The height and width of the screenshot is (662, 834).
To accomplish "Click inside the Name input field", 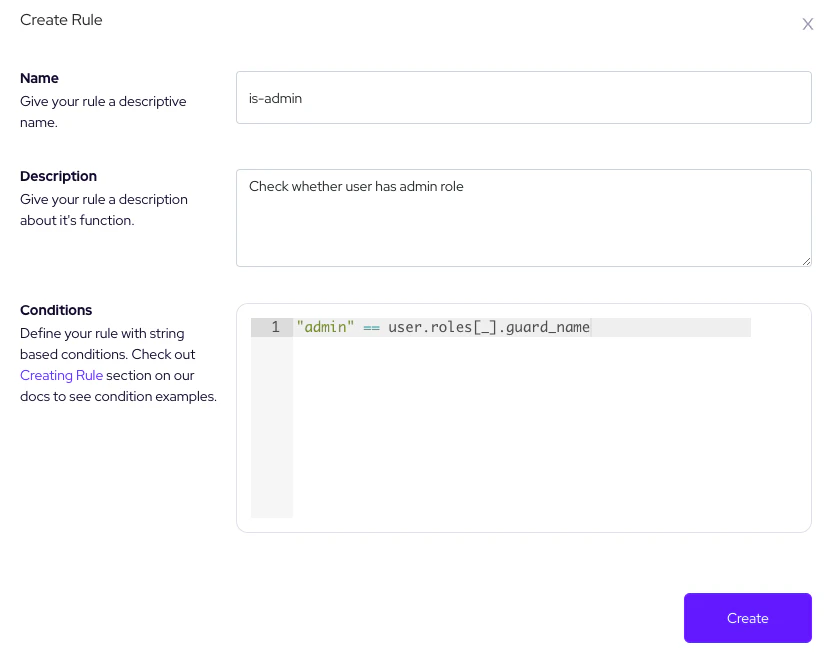I will (x=523, y=97).
